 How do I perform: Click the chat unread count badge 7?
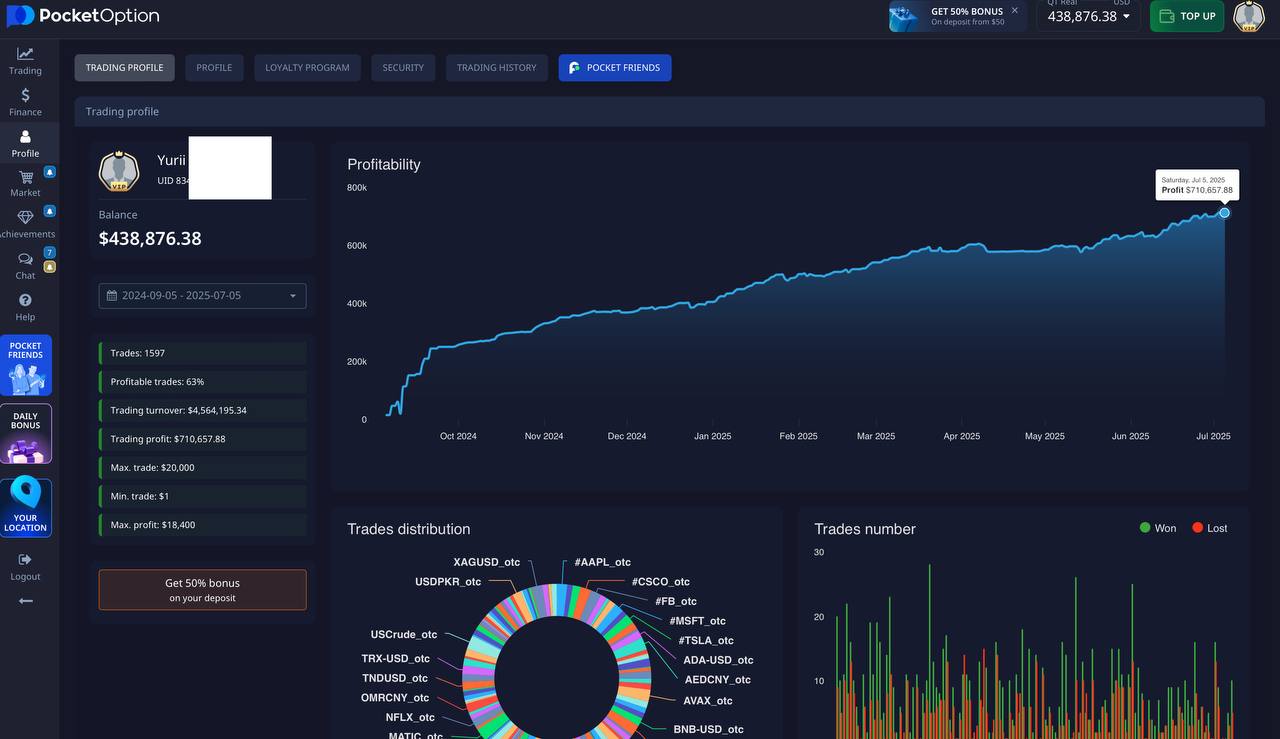pyautogui.click(x=50, y=252)
